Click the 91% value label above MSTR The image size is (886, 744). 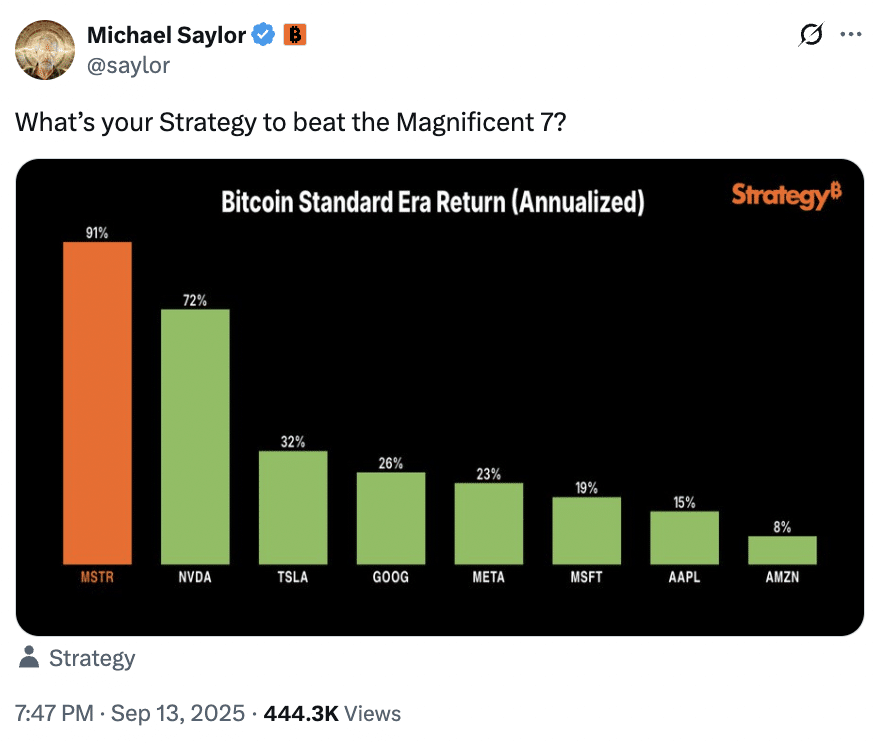tap(97, 233)
